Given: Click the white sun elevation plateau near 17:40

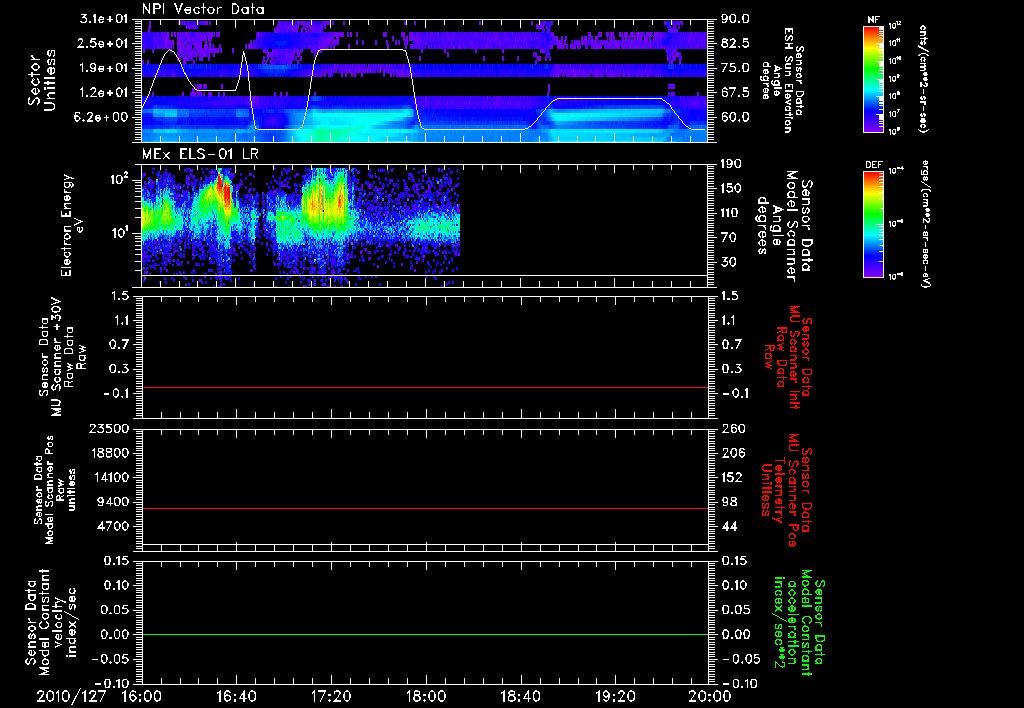Looking at the screenshot, I should click(x=361, y=50).
